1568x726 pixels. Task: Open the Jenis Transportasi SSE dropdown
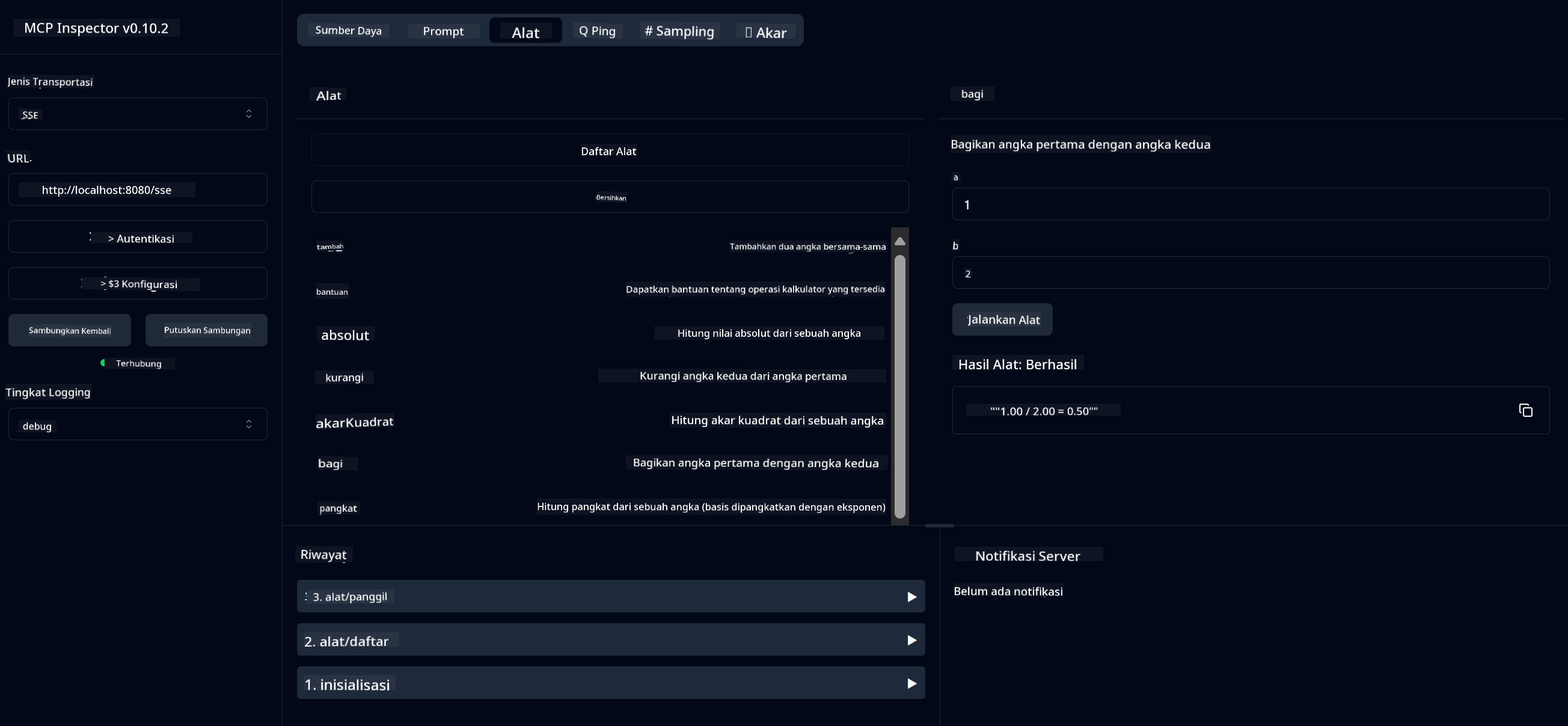pos(138,114)
